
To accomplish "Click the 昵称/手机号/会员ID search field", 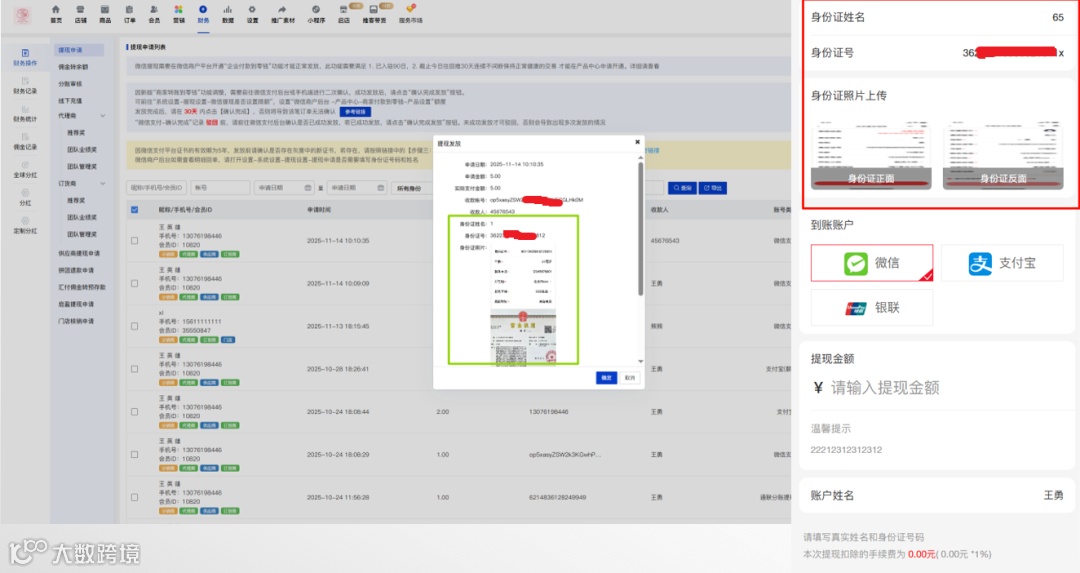I will pos(156,188).
